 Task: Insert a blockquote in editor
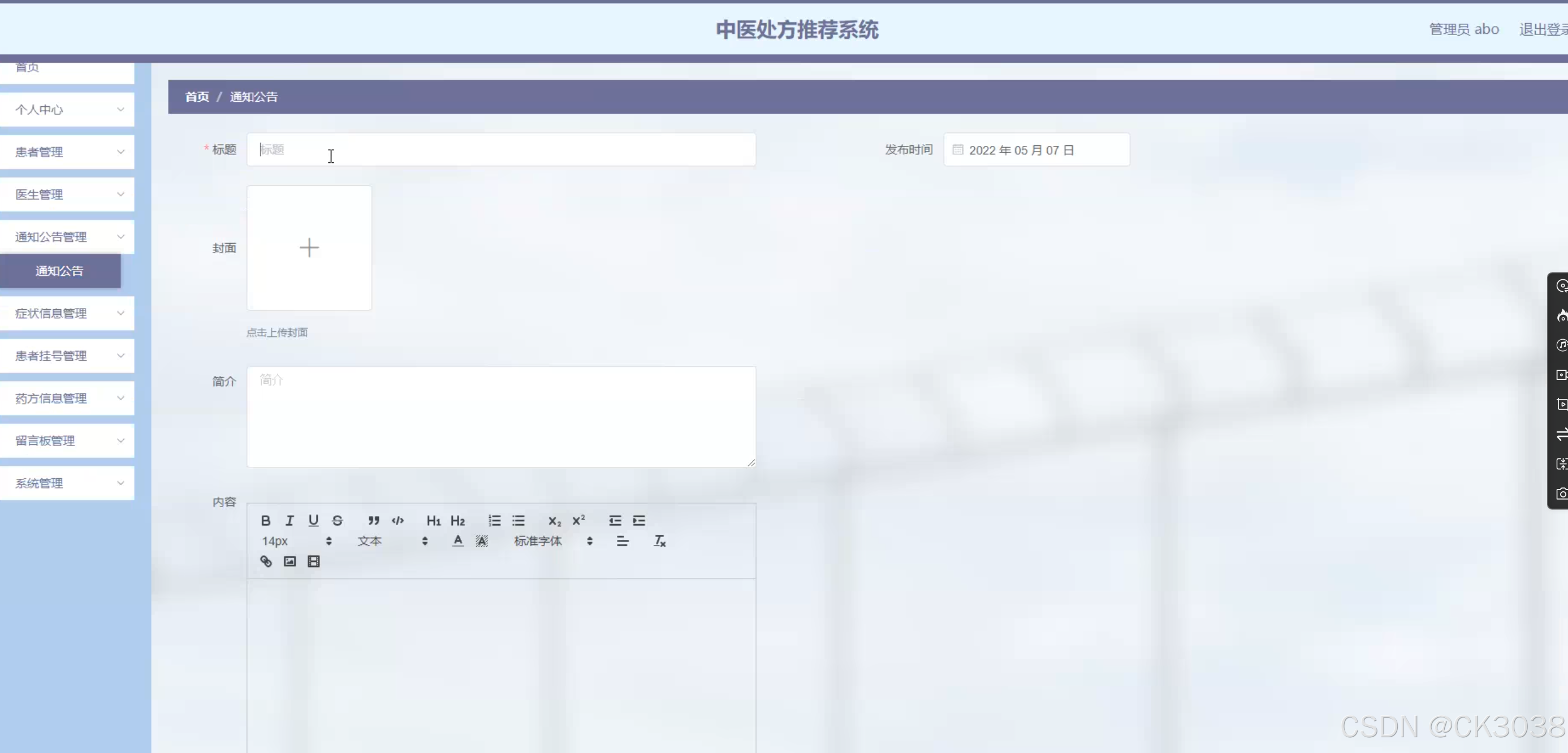tap(374, 521)
